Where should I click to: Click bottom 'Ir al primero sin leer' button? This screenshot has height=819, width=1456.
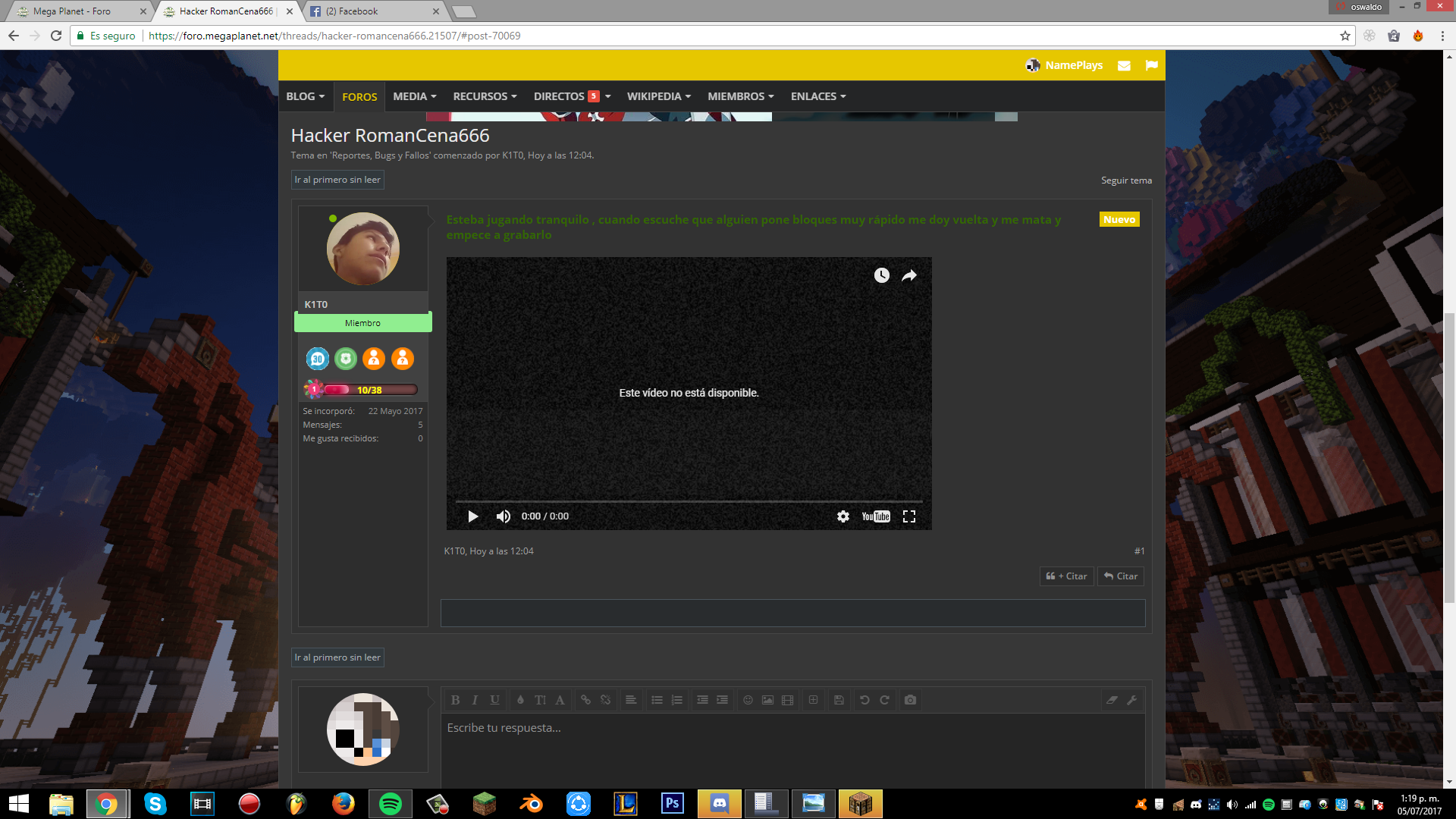[x=337, y=657]
